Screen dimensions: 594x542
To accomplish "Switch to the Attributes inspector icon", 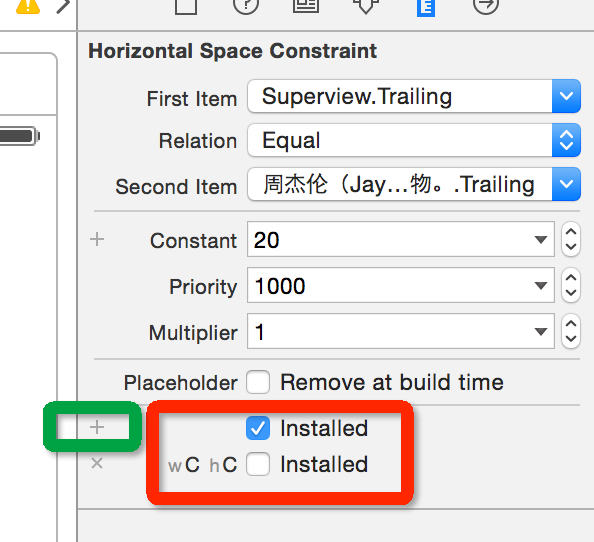I will point(366,5).
